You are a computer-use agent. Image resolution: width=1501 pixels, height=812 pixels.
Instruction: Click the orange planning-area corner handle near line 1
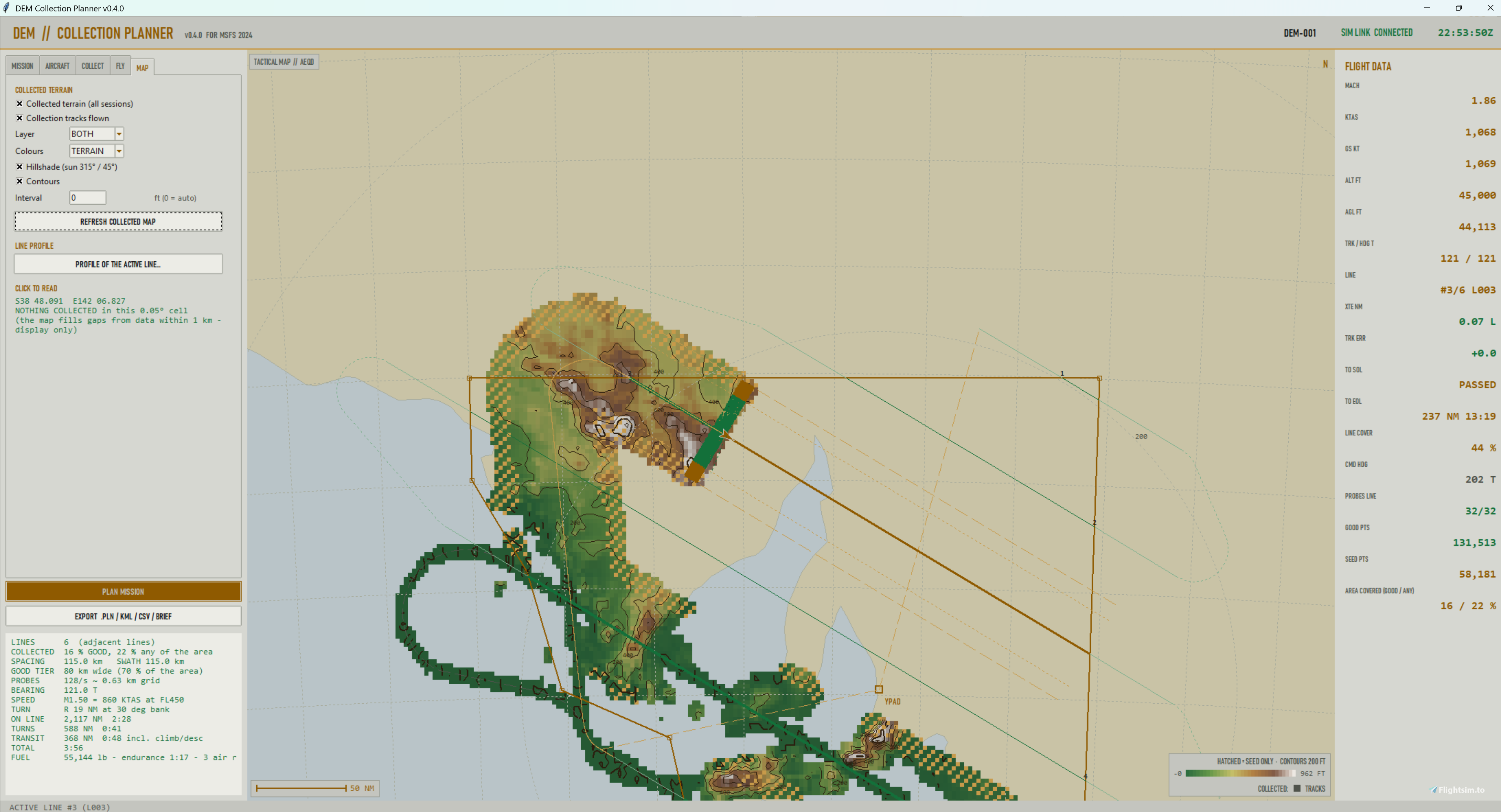coord(1100,378)
